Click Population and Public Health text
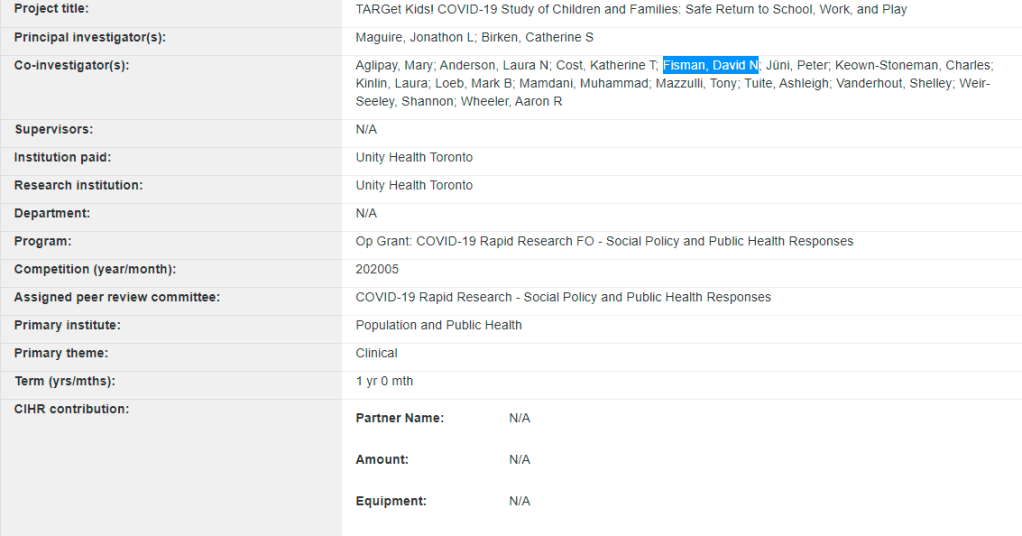1022x536 pixels. coord(438,325)
